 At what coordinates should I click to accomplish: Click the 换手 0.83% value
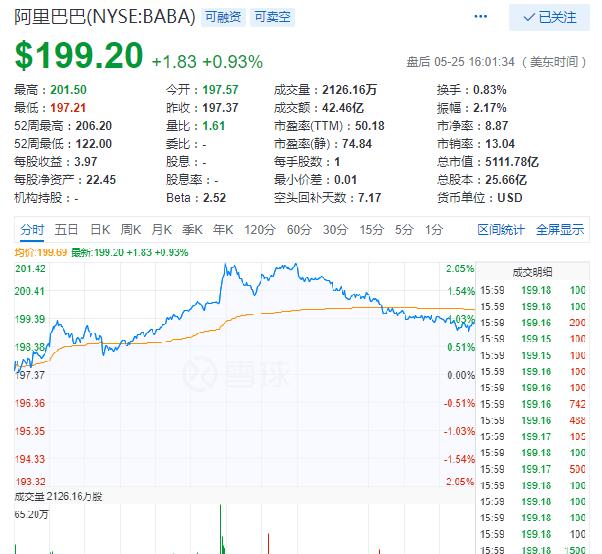click(490, 90)
